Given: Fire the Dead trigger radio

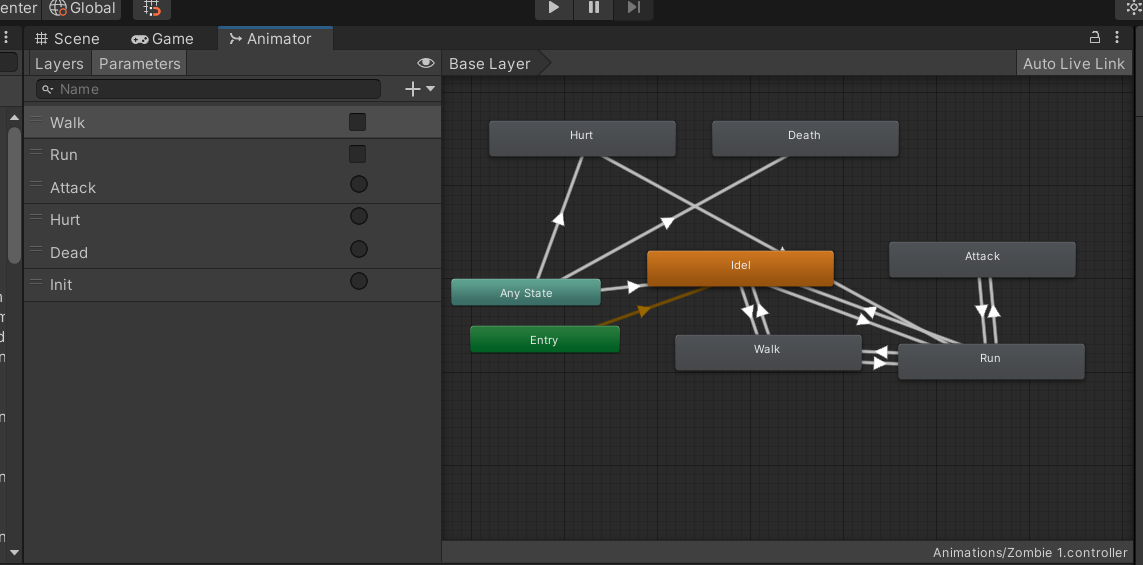Looking at the screenshot, I should click(x=359, y=249).
